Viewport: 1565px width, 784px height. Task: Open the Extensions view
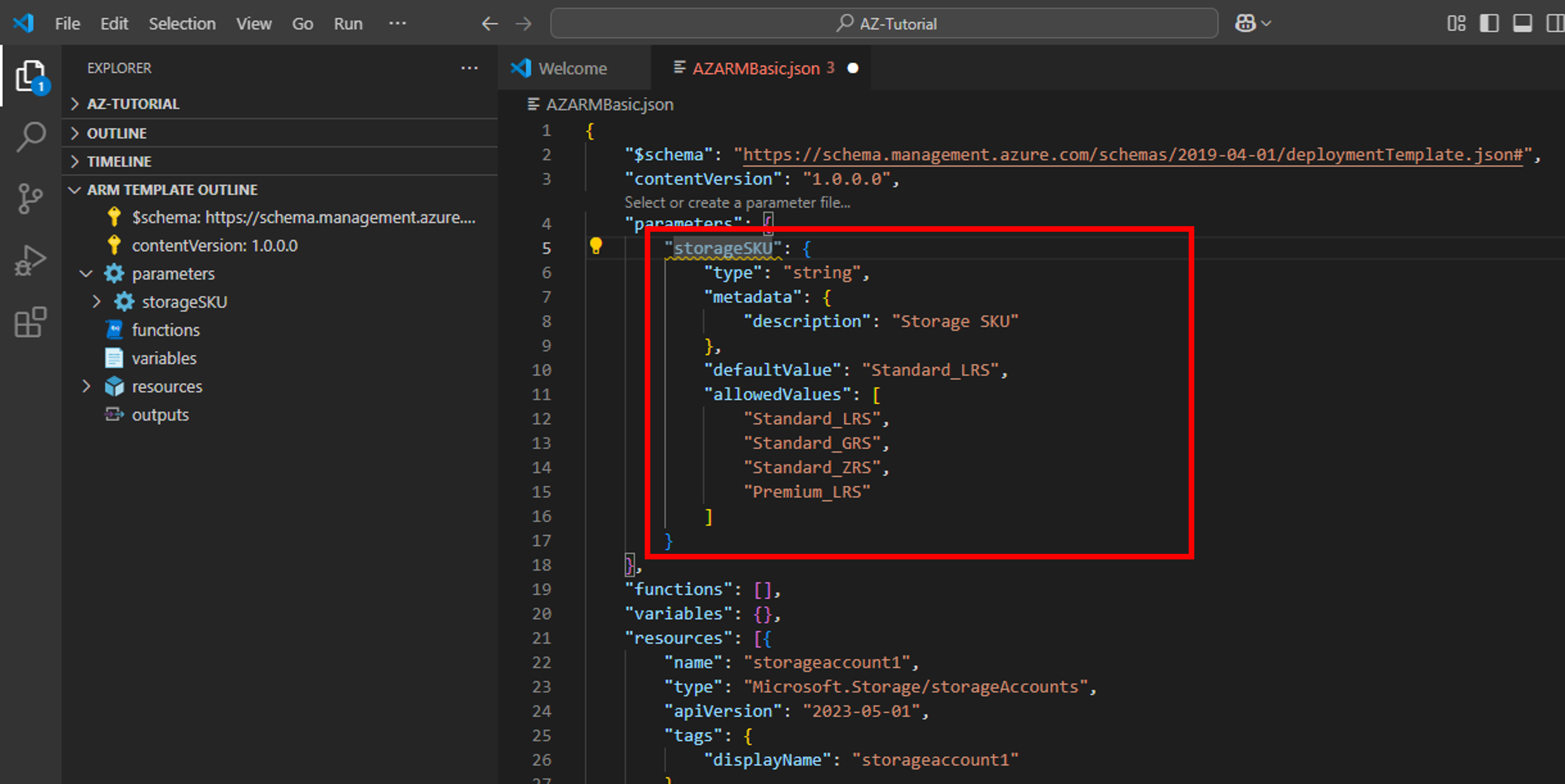click(x=30, y=322)
